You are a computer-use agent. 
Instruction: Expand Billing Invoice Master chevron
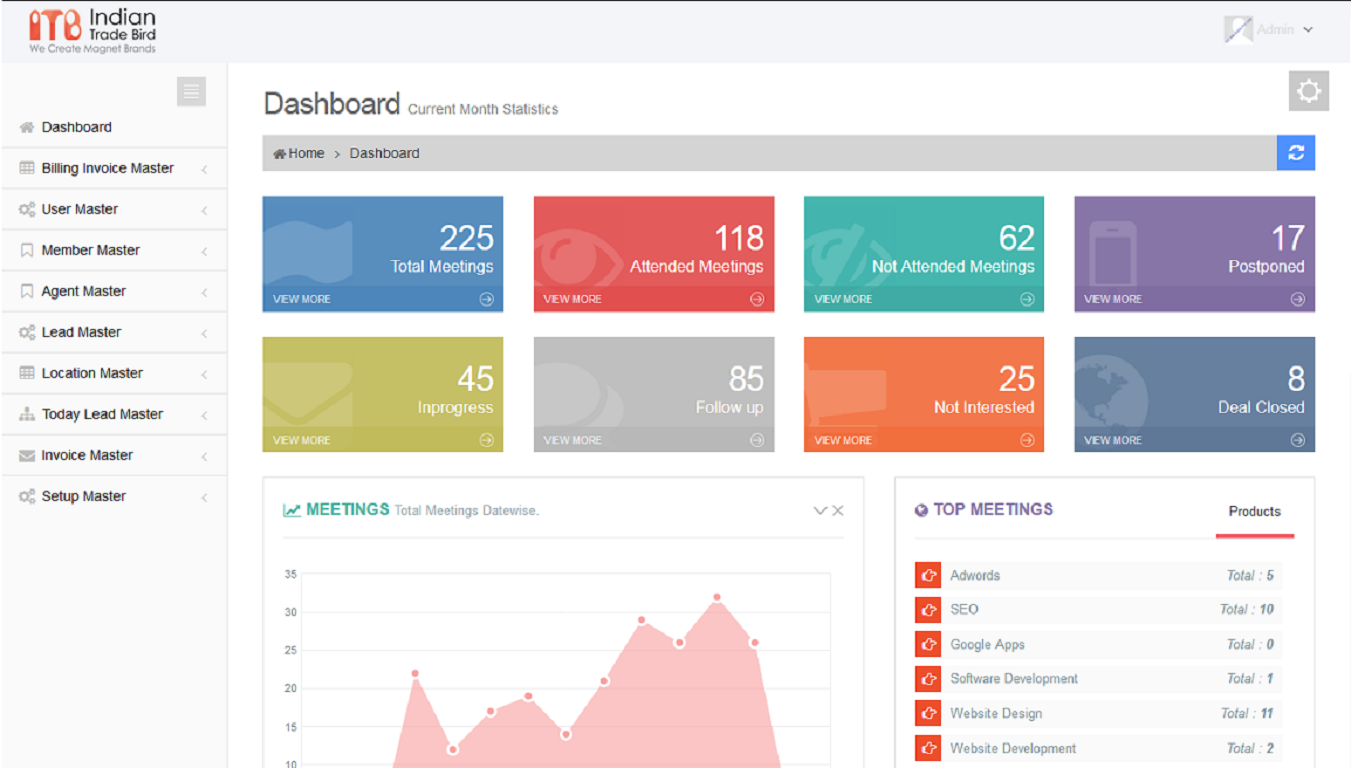(x=204, y=170)
